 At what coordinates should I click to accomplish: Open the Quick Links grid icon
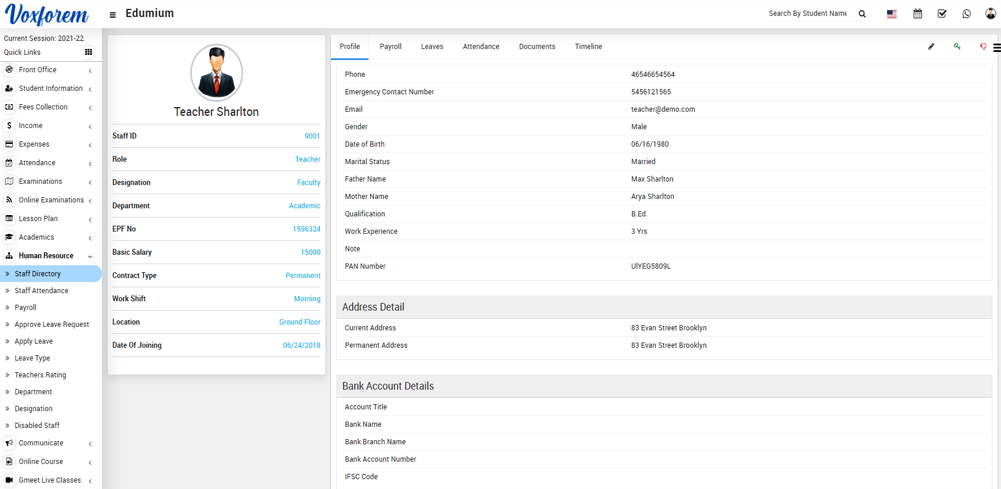coord(88,52)
